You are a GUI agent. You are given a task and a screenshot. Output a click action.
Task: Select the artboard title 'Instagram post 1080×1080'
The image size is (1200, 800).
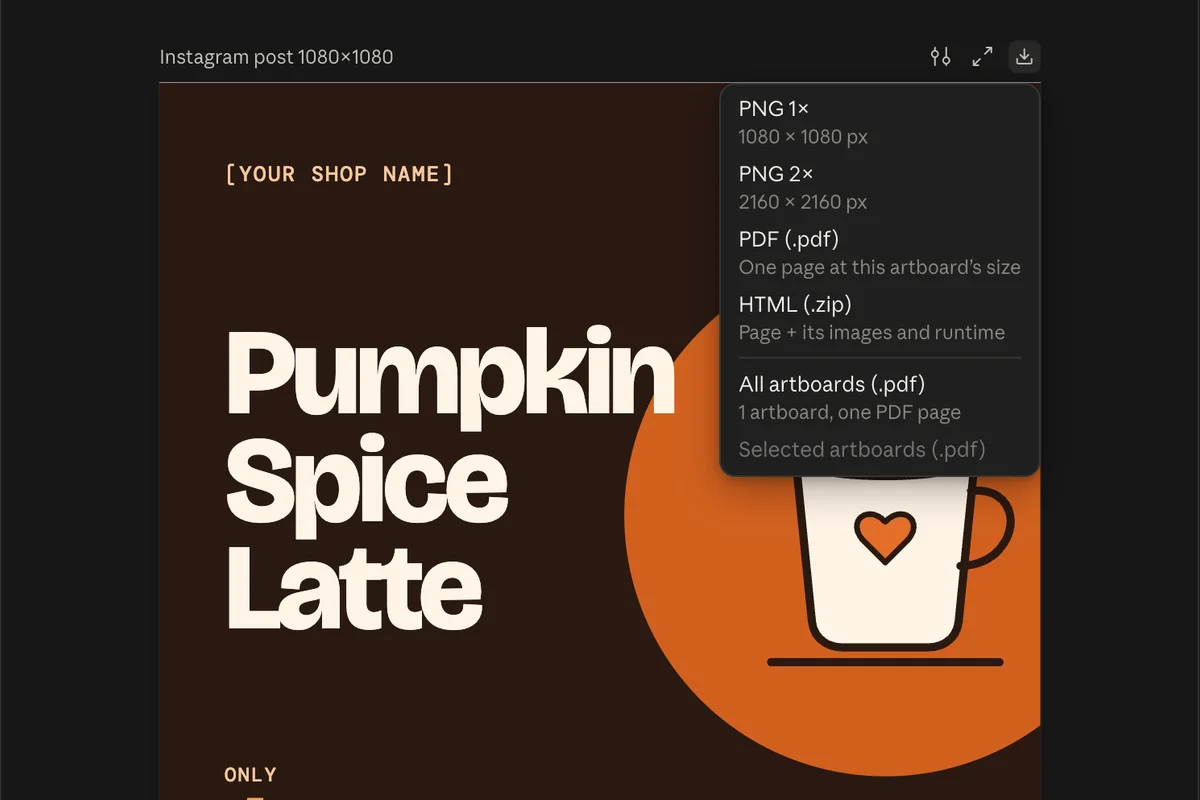point(276,57)
